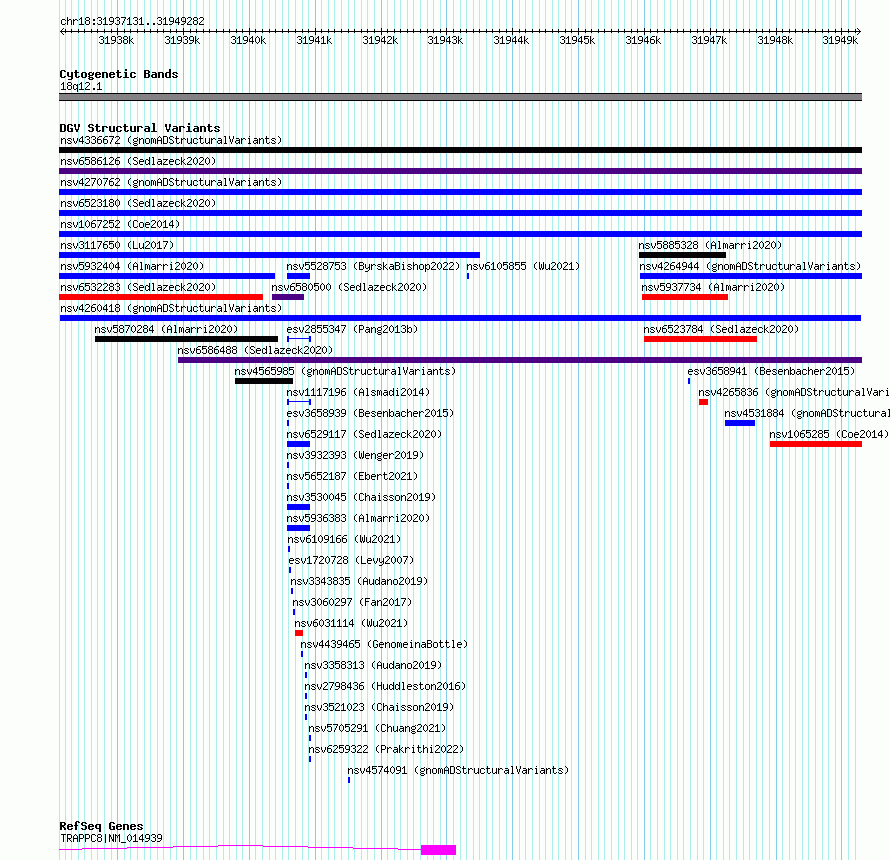Open nsv4565985 gnomAD variant label

pyautogui.click(x=345, y=371)
